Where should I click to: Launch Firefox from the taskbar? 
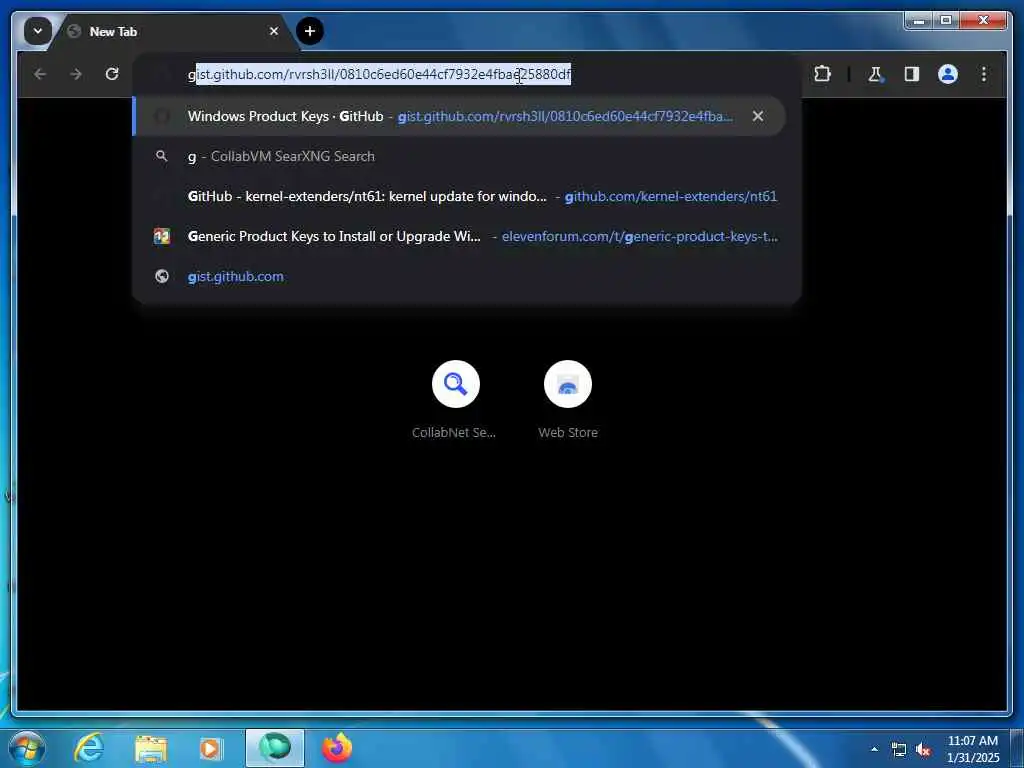[337, 748]
